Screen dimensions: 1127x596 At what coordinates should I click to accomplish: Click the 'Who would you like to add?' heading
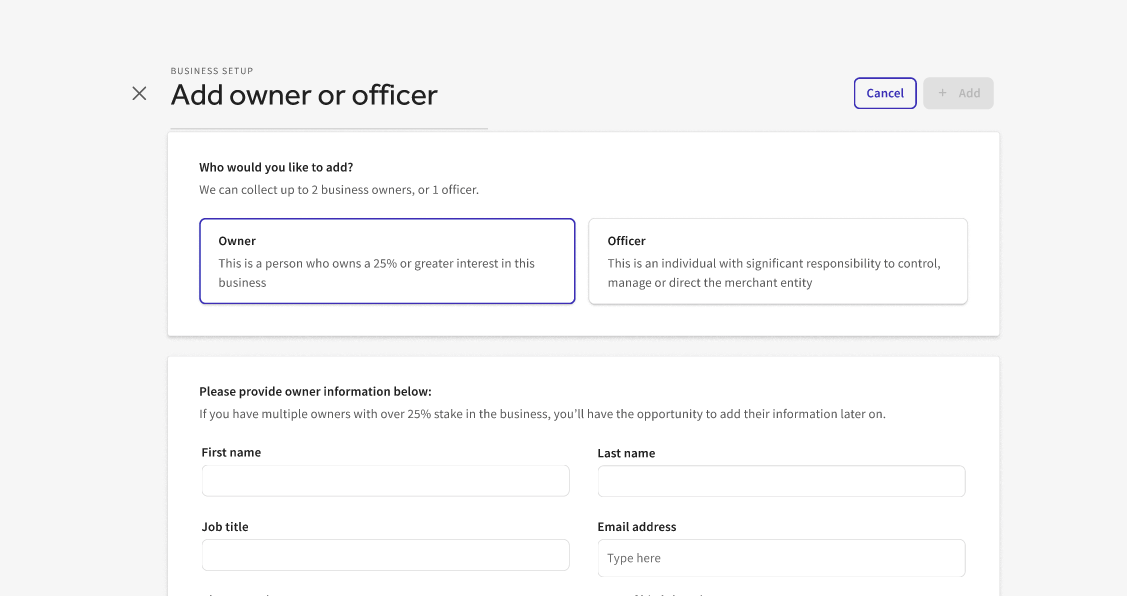click(x=276, y=167)
